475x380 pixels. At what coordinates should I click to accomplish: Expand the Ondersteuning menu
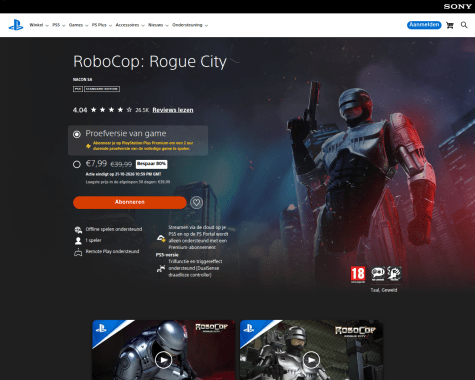point(190,25)
